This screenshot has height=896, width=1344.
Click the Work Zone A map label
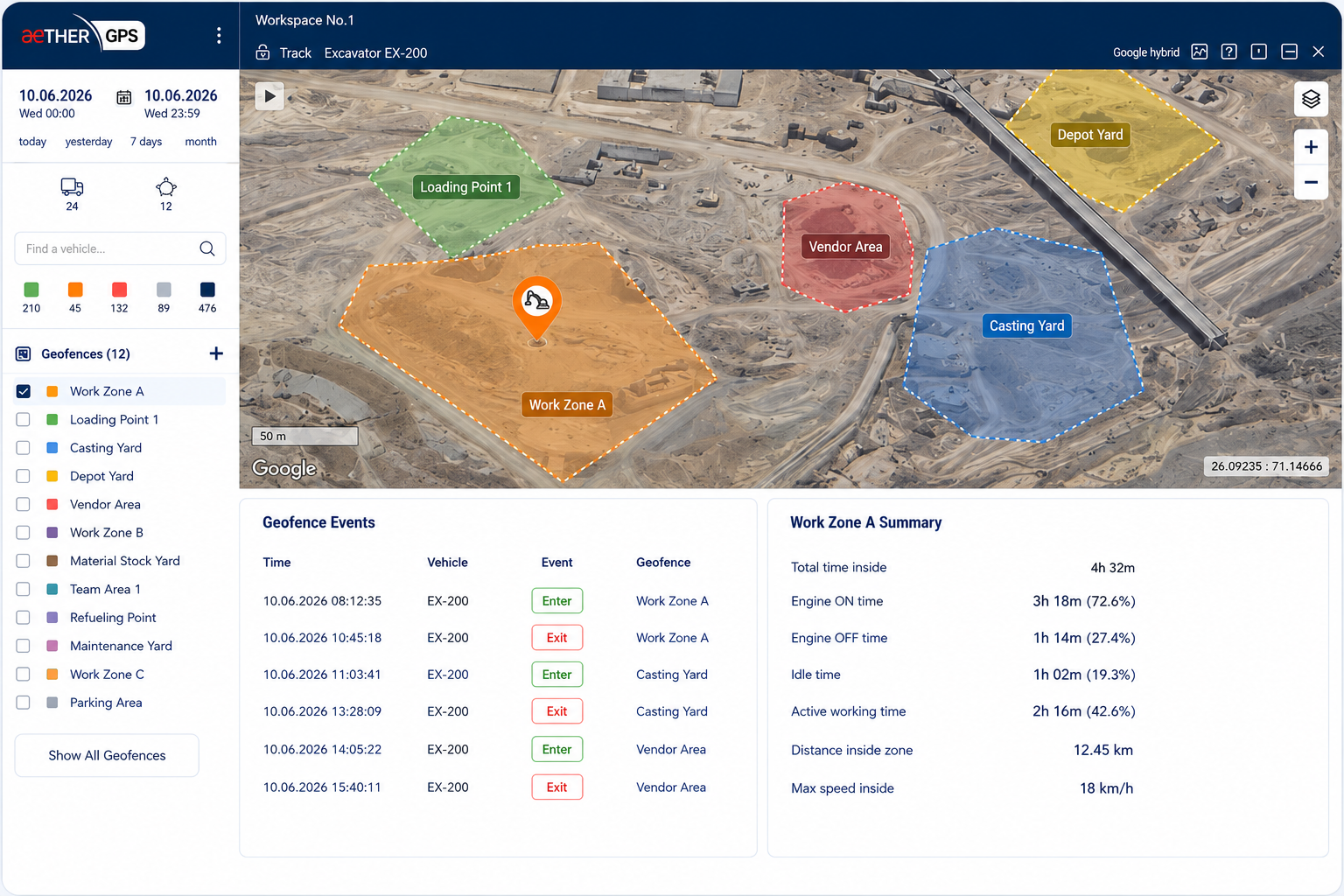567,405
